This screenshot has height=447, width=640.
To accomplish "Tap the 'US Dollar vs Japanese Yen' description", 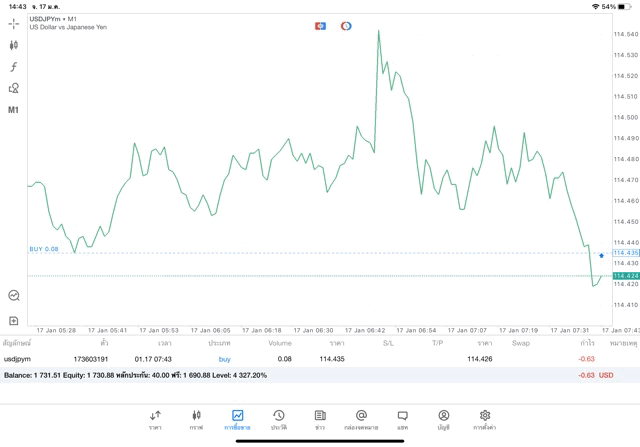I will click(x=68, y=27).
